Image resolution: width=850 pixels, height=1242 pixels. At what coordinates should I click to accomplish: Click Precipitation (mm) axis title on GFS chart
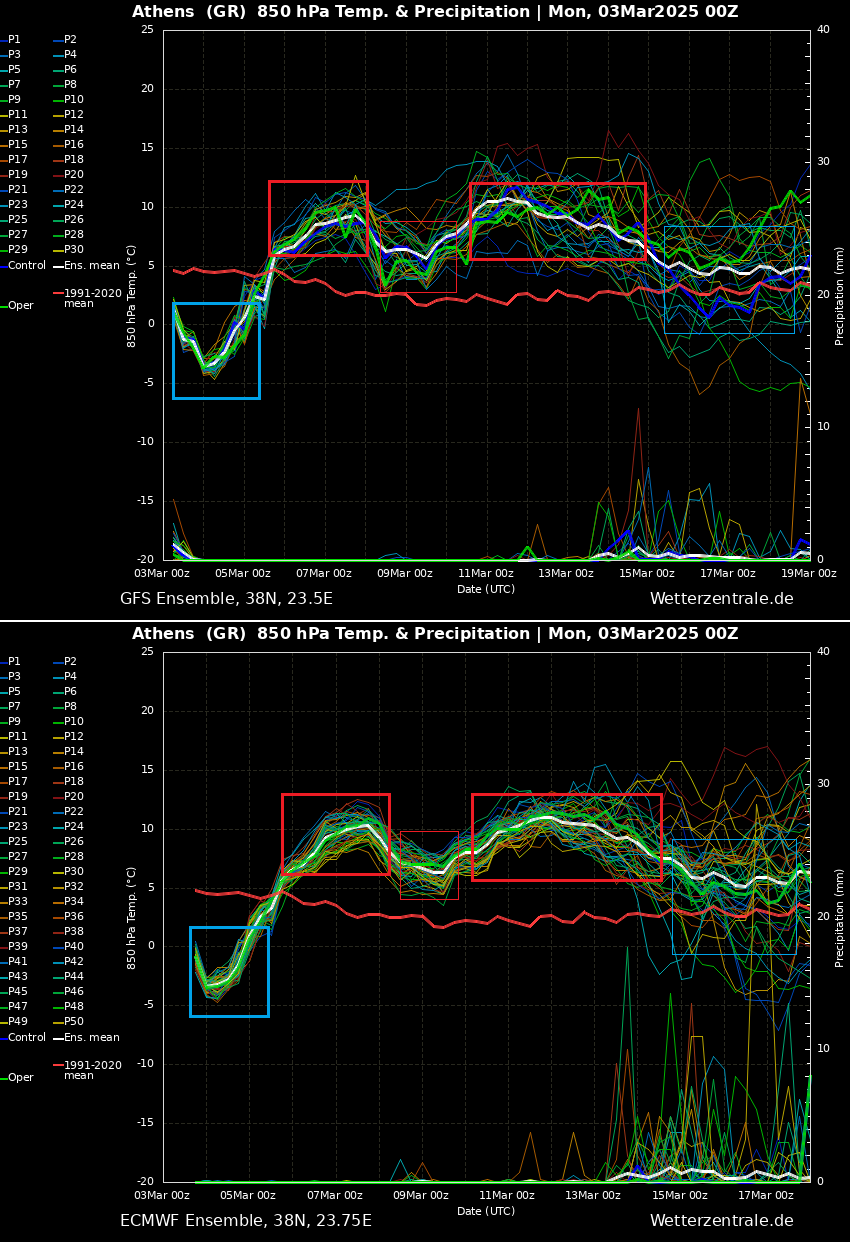pos(840,296)
